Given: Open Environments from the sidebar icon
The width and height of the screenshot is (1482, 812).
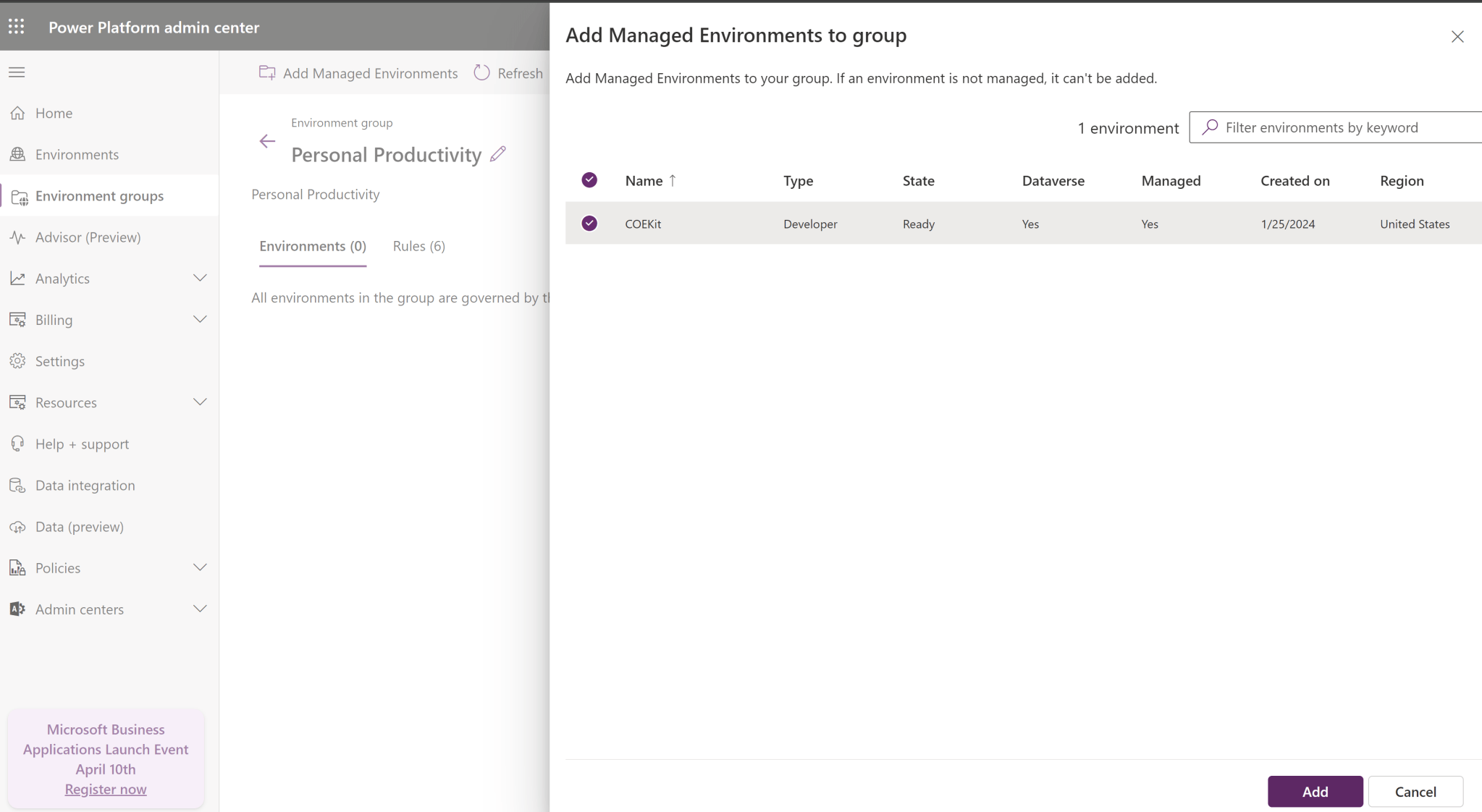Looking at the screenshot, I should click(x=18, y=154).
